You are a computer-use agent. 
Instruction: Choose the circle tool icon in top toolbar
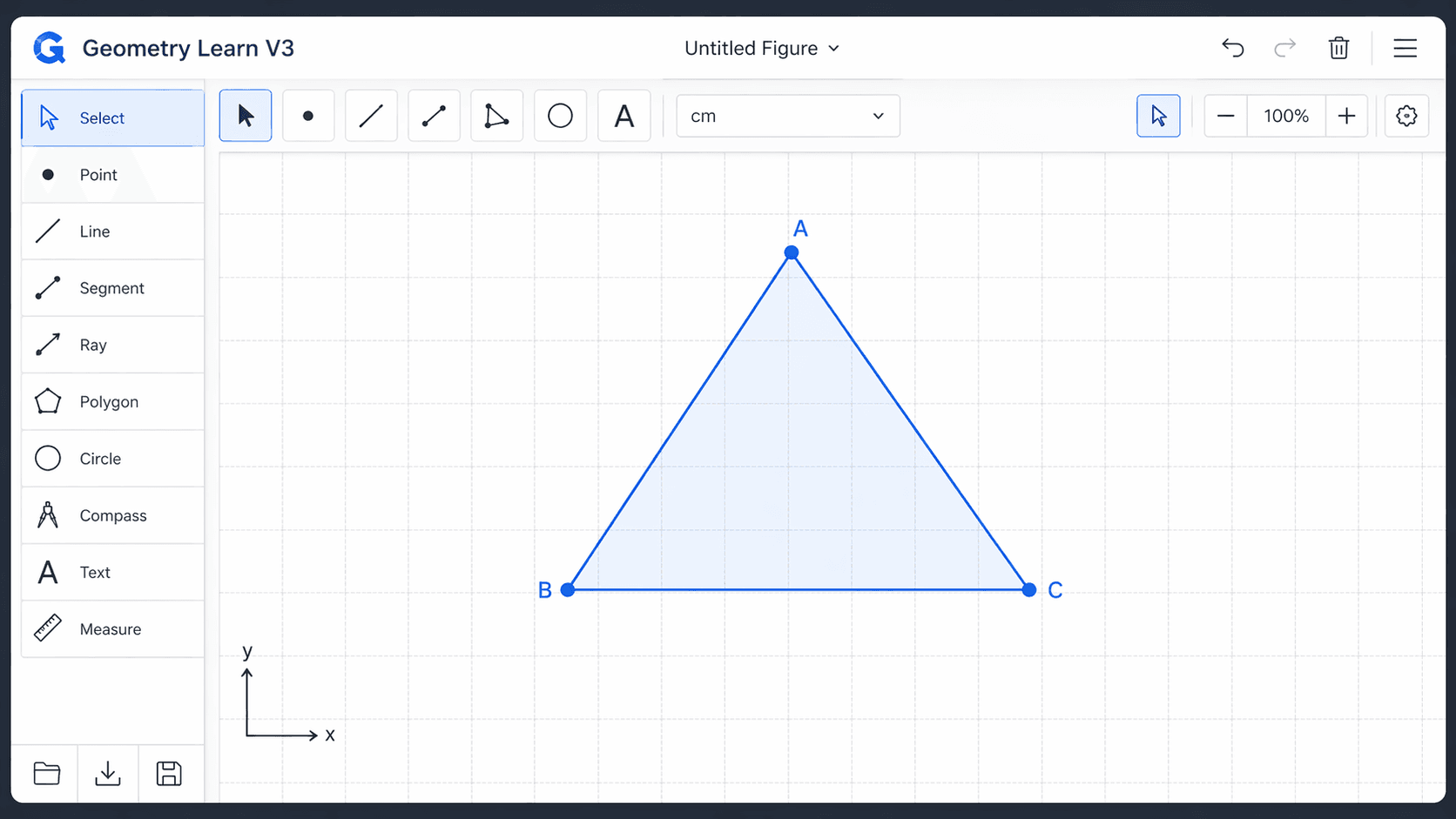pos(560,116)
